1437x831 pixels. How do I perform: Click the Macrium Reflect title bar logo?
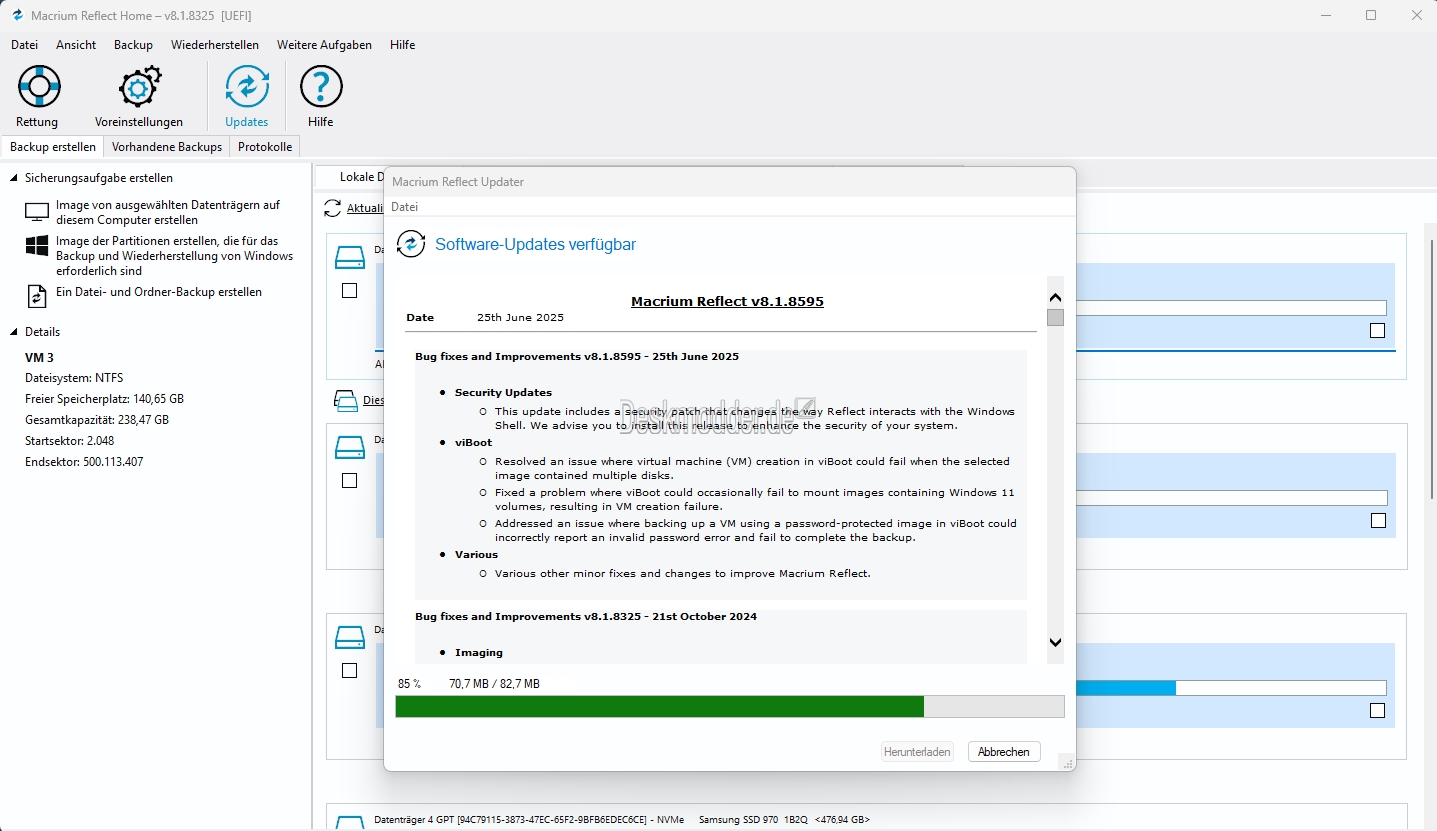tap(17, 15)
